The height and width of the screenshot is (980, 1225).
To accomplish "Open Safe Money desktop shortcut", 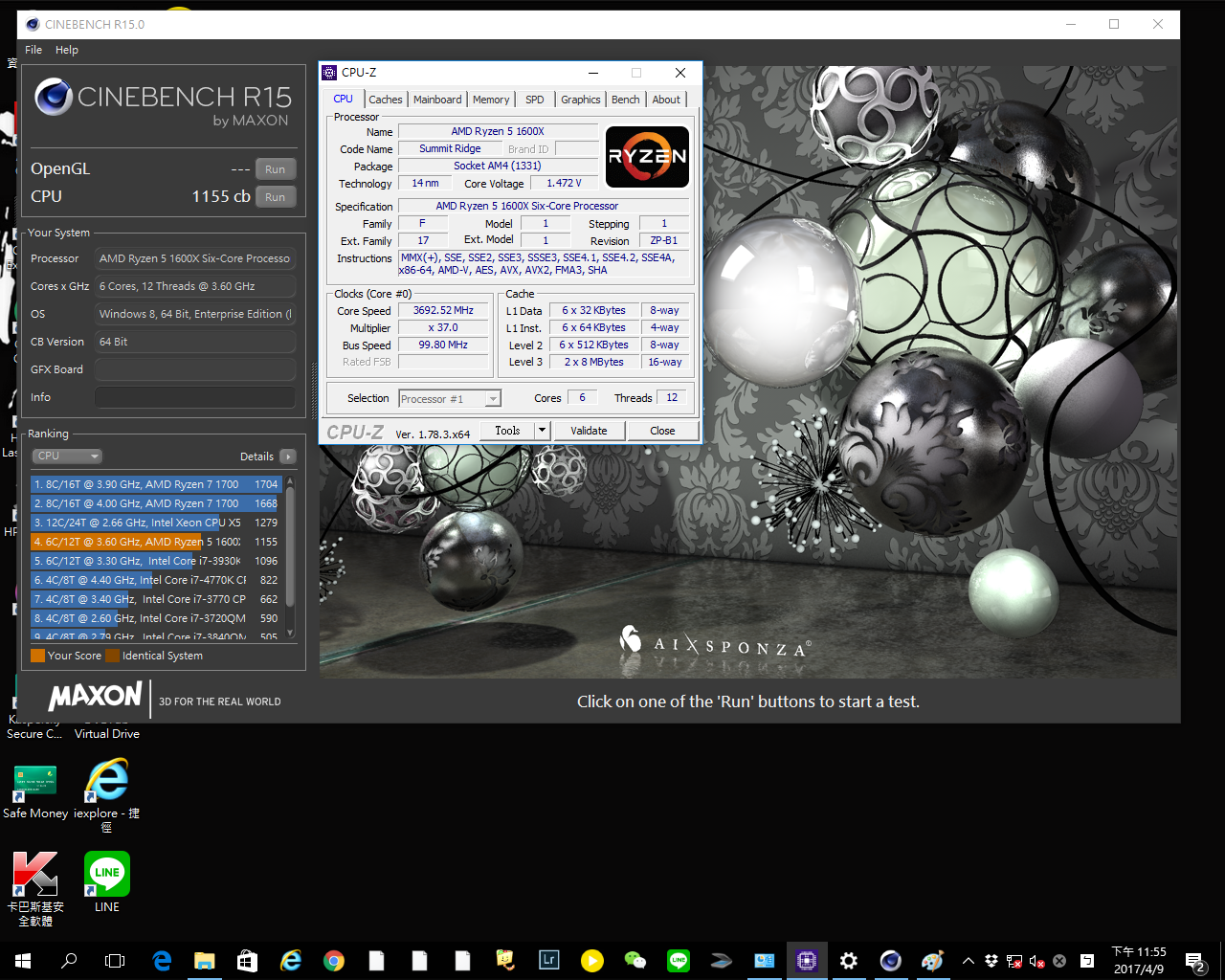I will (x=35, y=791).
